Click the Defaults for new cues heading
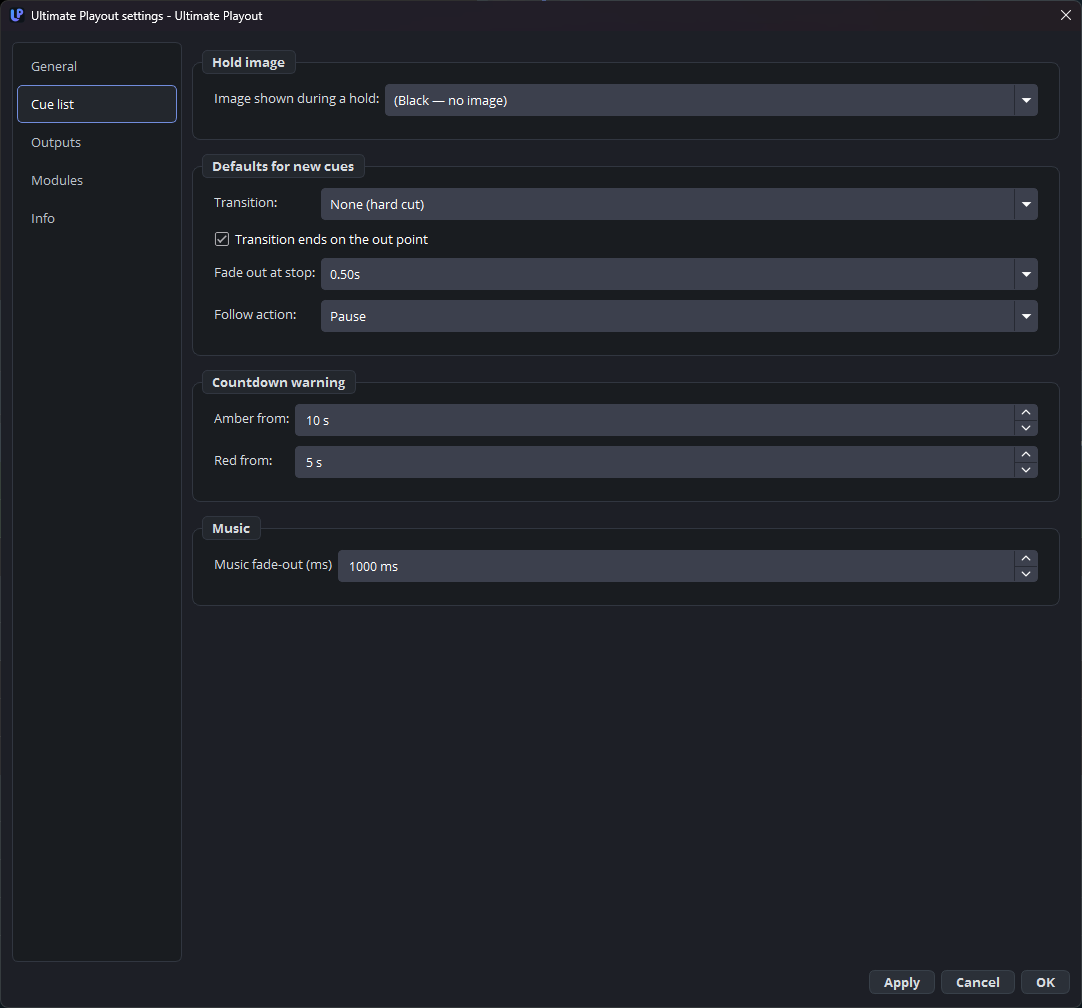The image size is (1082, 1008). (x=283, y=166)
